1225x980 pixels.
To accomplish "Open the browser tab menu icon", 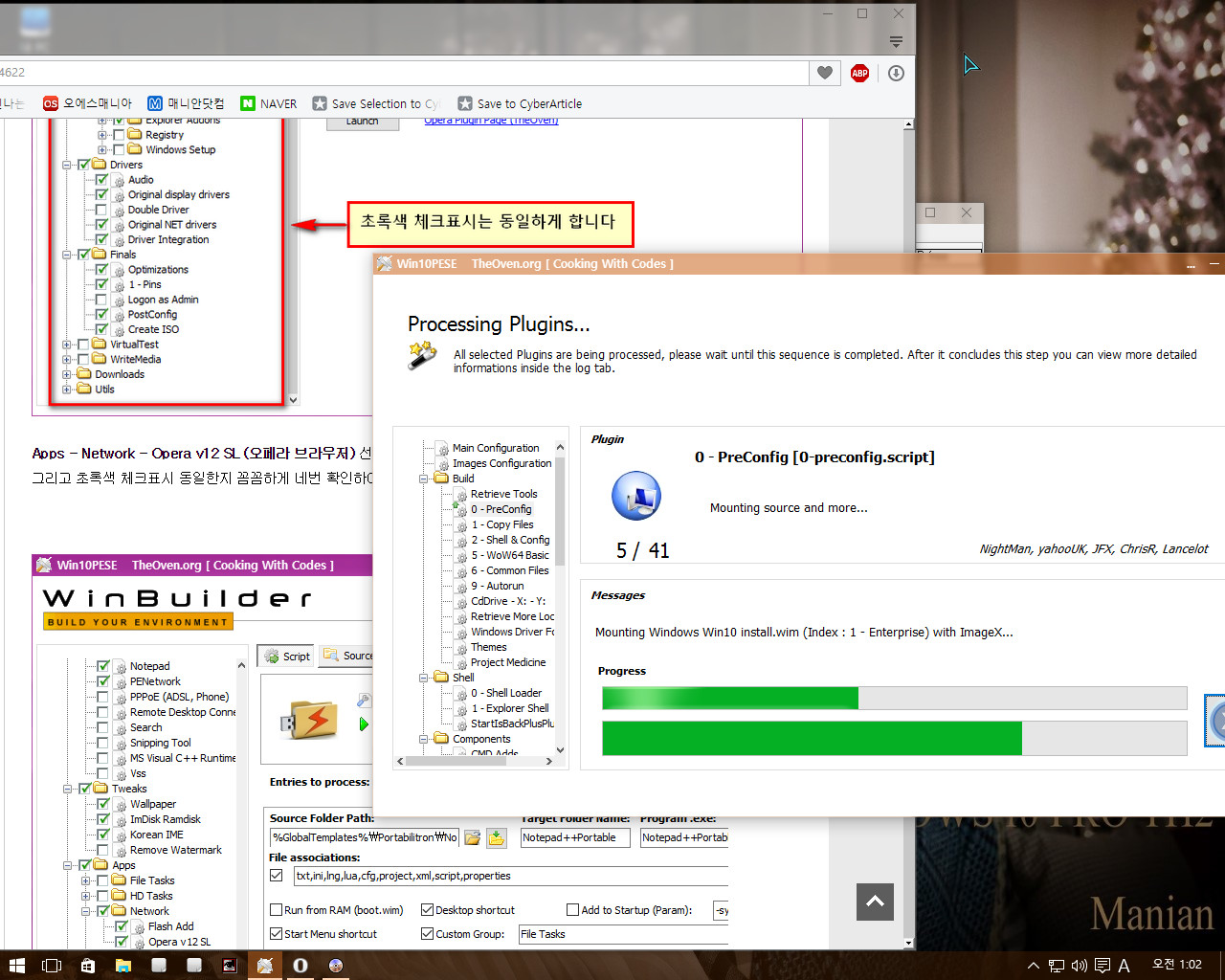I will point(896,41).
